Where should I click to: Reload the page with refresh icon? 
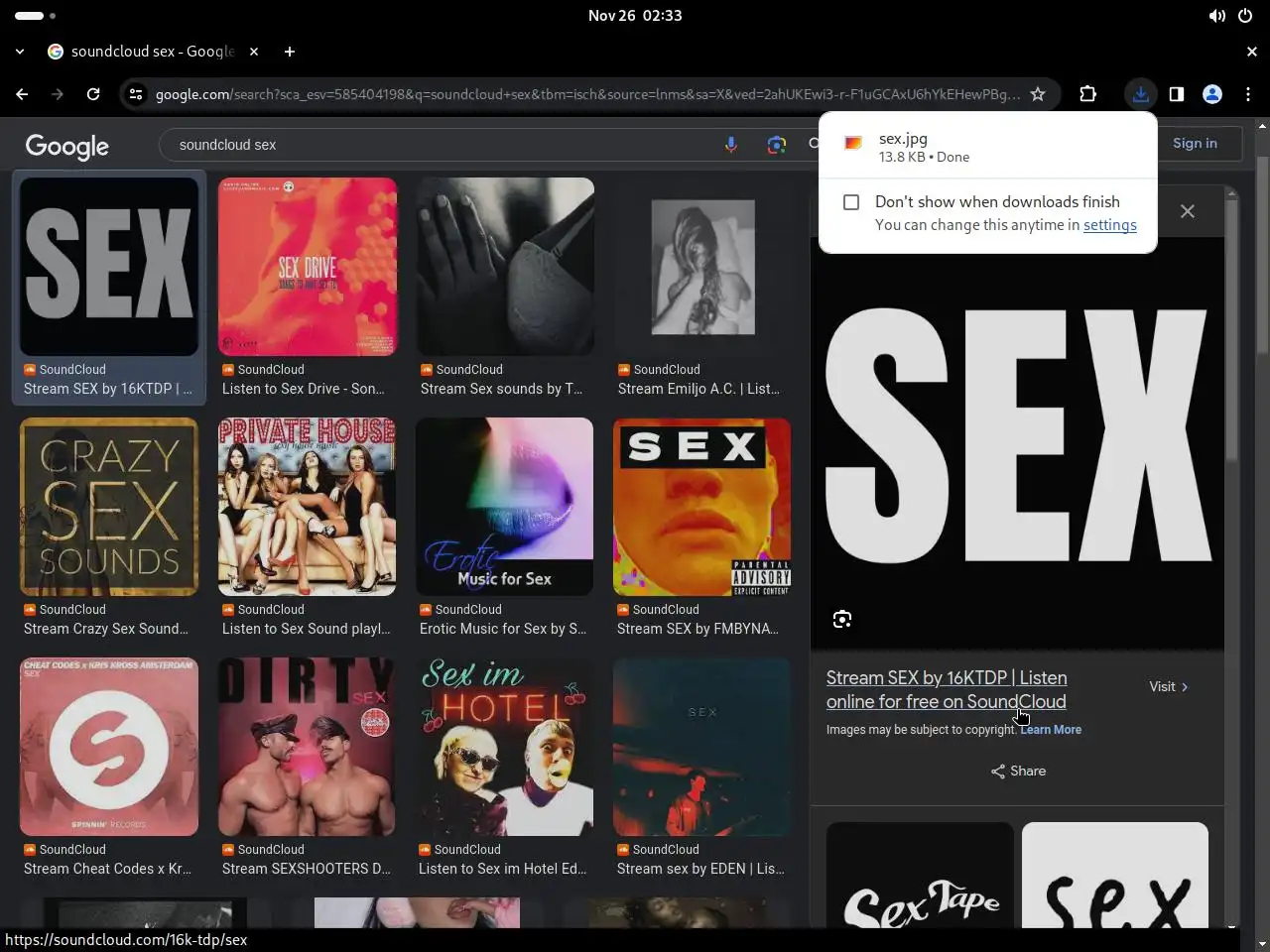click(x=93, y=94)
